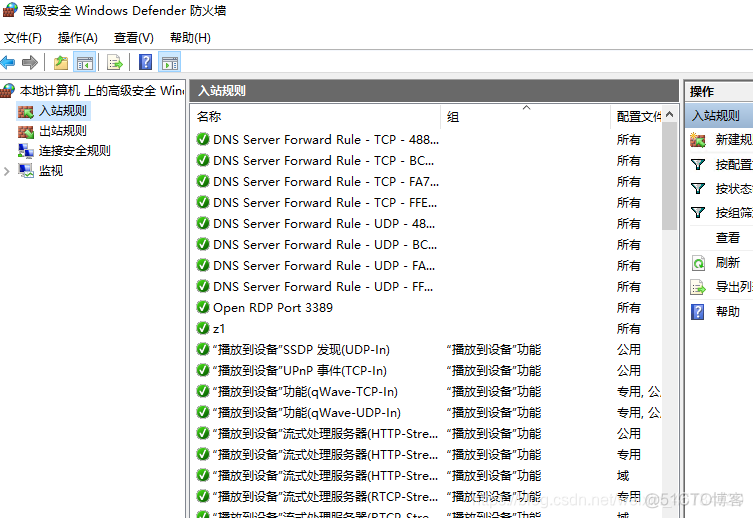This screenshot has width=753, height=518.
Task: Select the z1 inbound rule
Action: click(x=219, y=329)
